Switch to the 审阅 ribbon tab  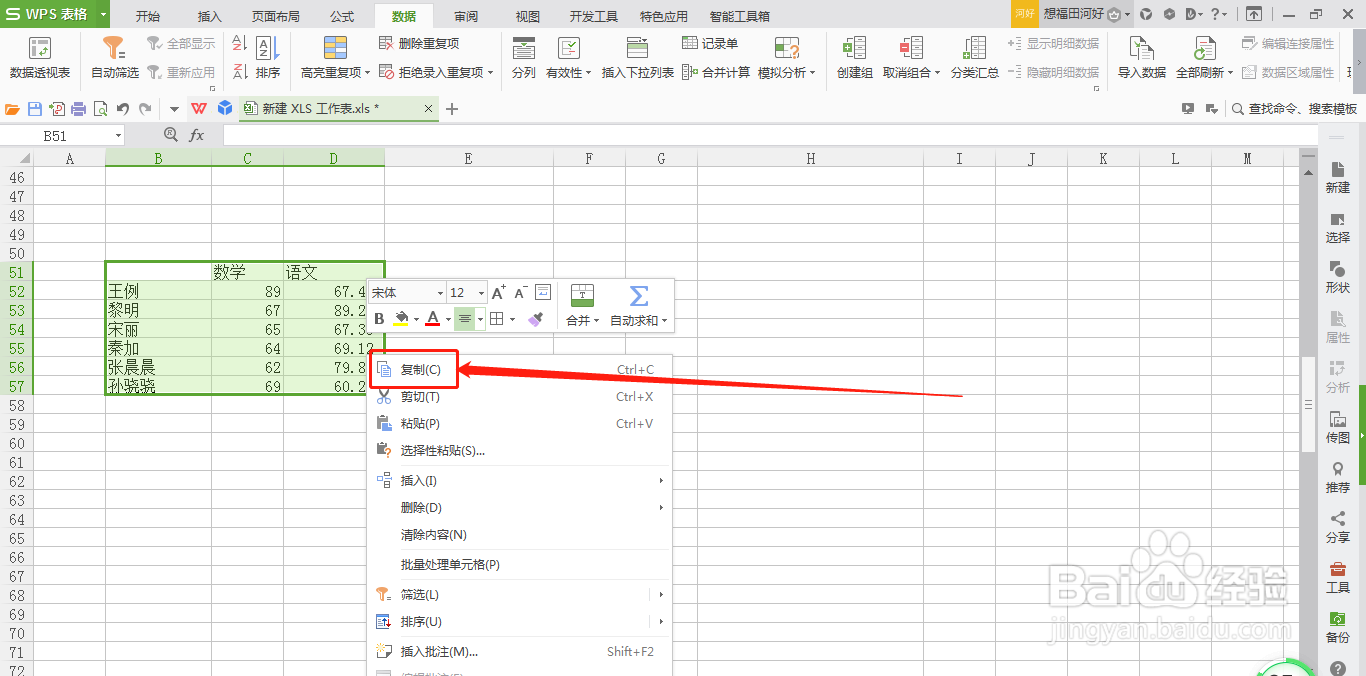[x=466, y=16]
